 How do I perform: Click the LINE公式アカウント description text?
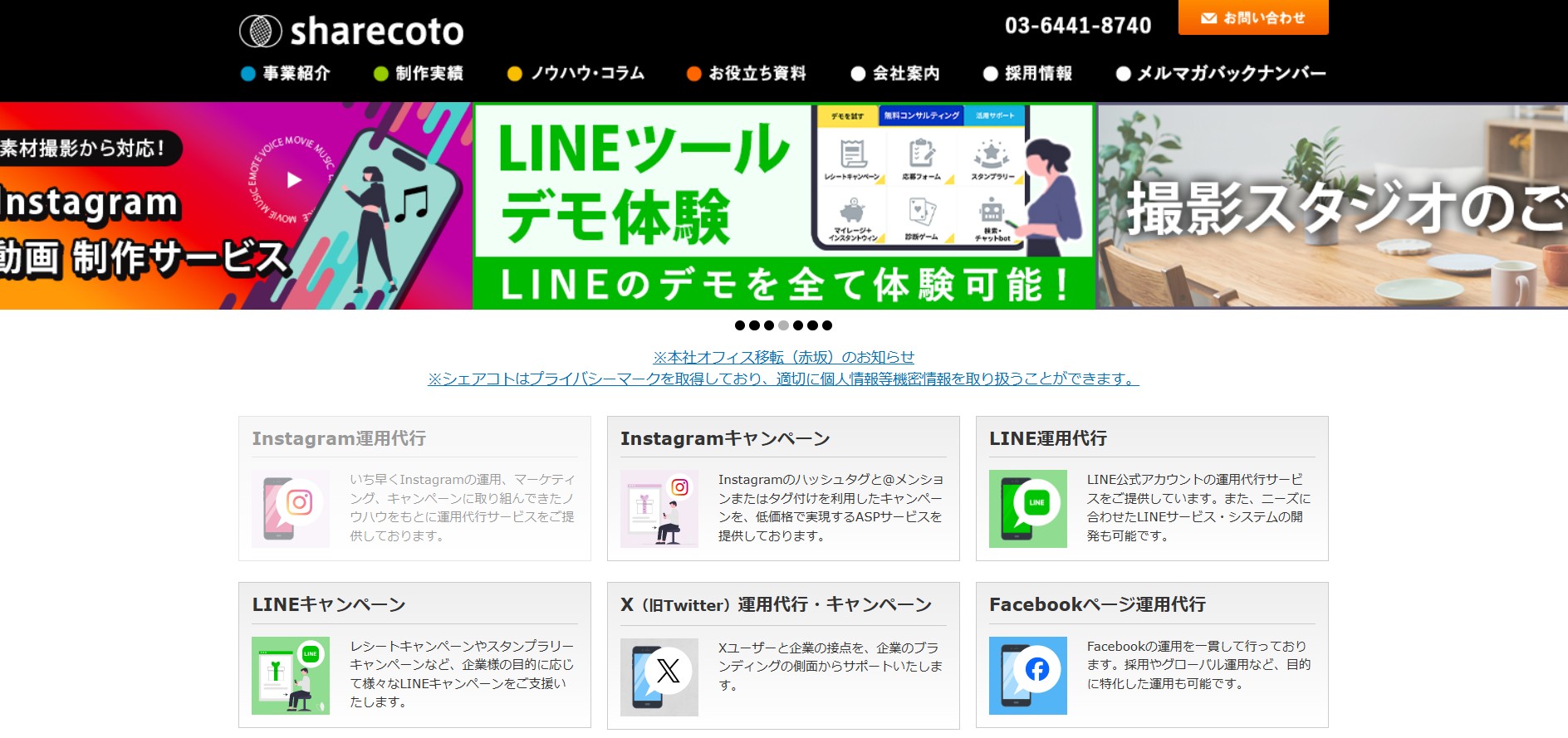tap(1198, 507)
